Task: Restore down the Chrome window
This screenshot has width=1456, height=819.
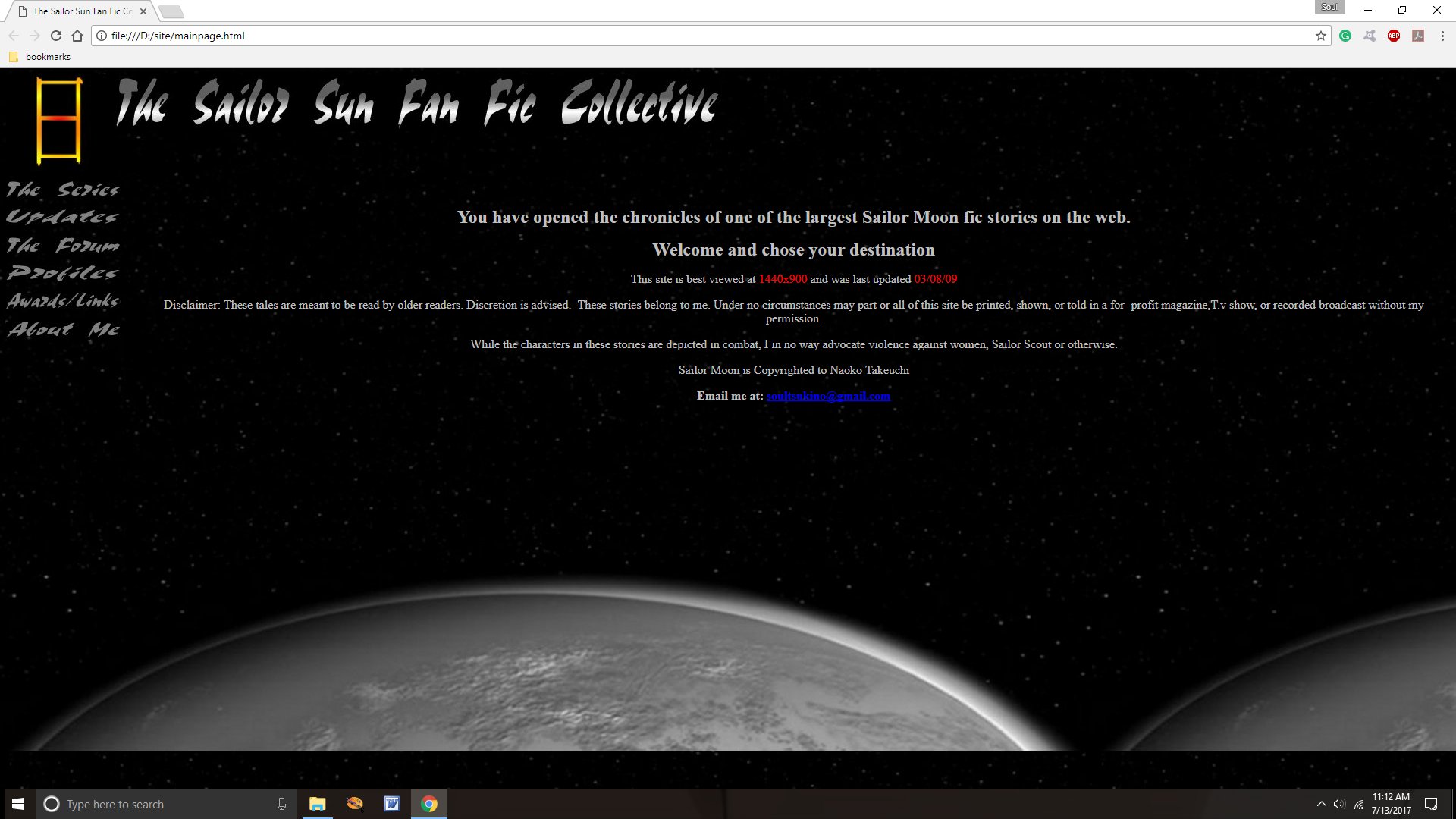Action: coord(1402,11)
